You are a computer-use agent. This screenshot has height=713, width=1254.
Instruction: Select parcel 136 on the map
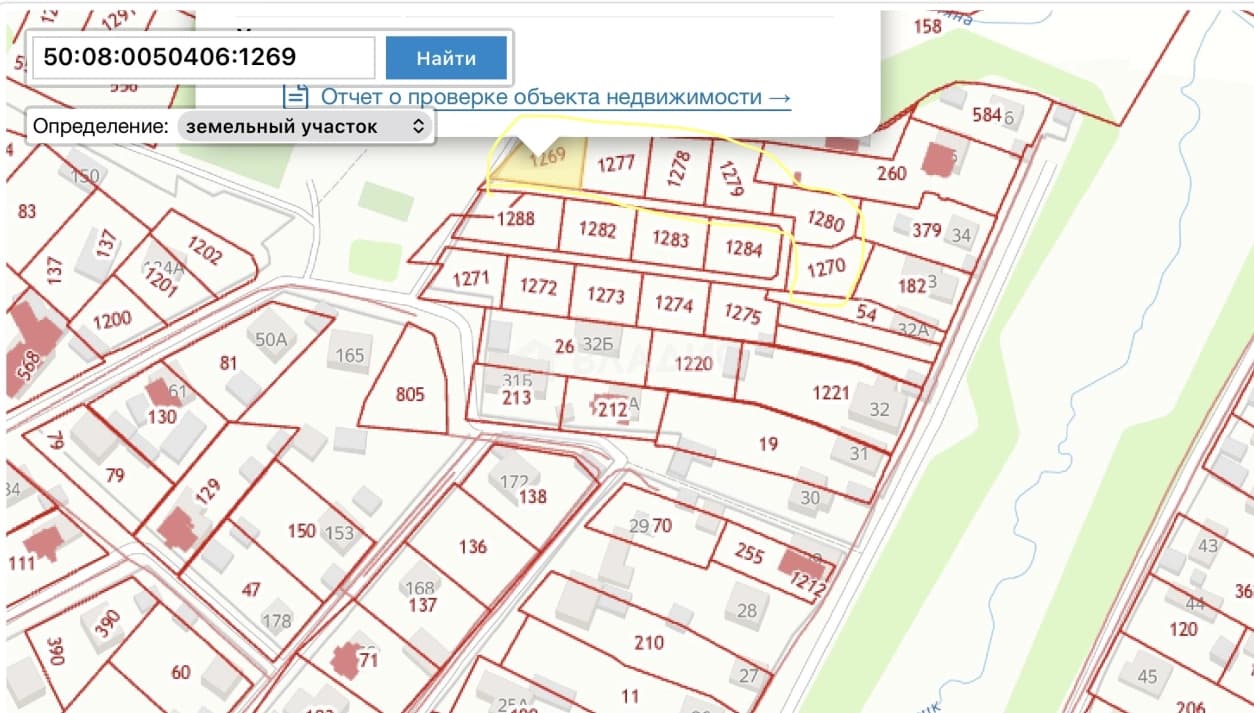coord(472,546)
